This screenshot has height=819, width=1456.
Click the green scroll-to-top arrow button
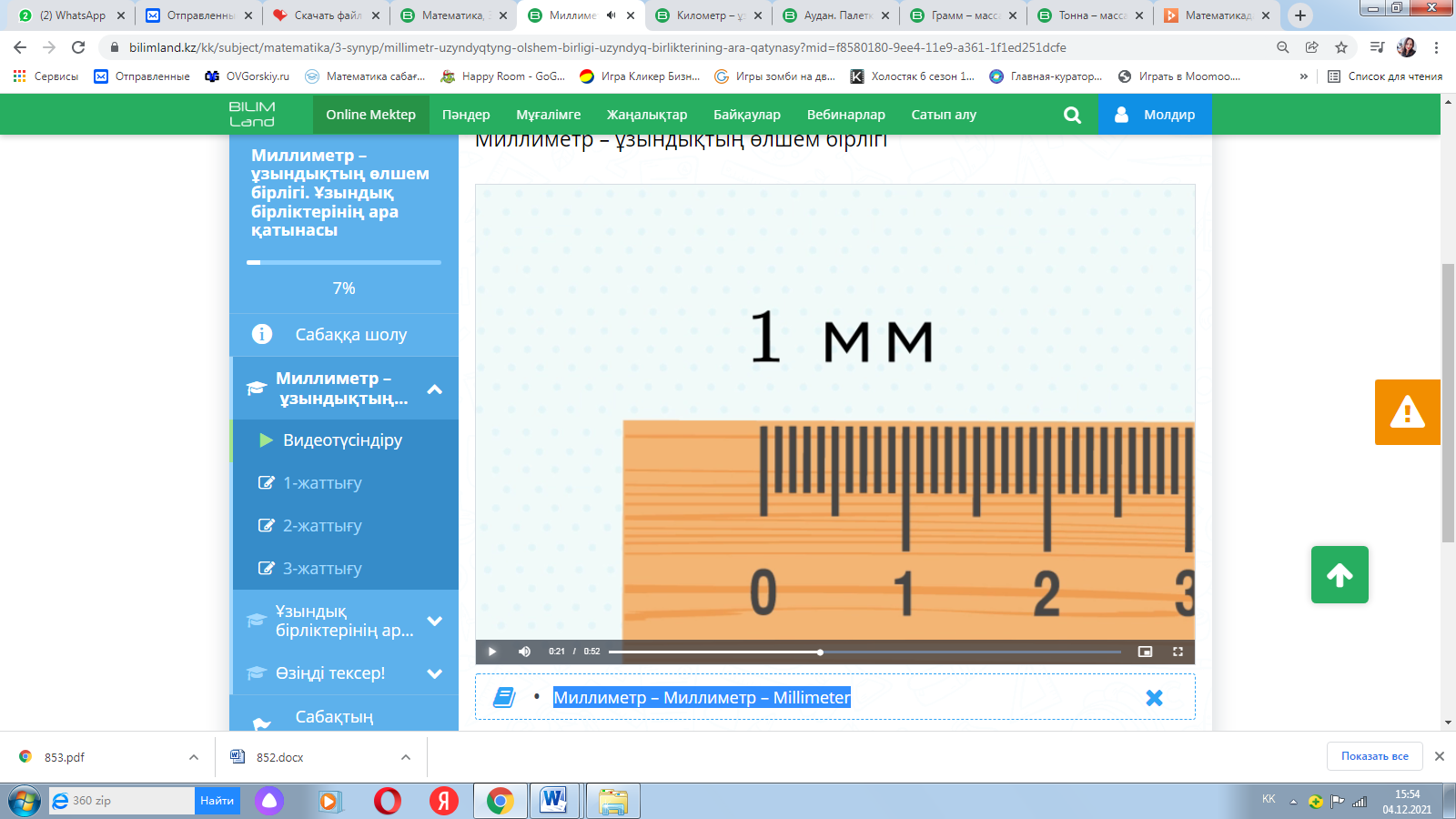pos(1340,575)
